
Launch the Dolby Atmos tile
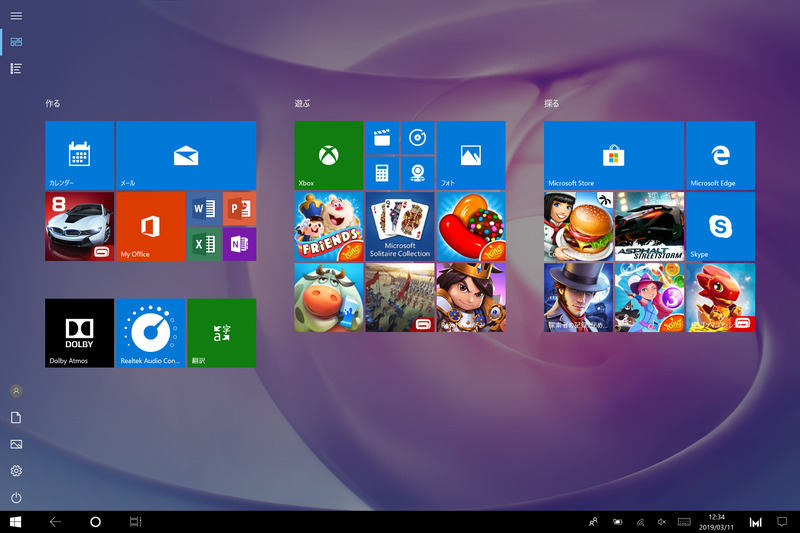tap(80, 333)
